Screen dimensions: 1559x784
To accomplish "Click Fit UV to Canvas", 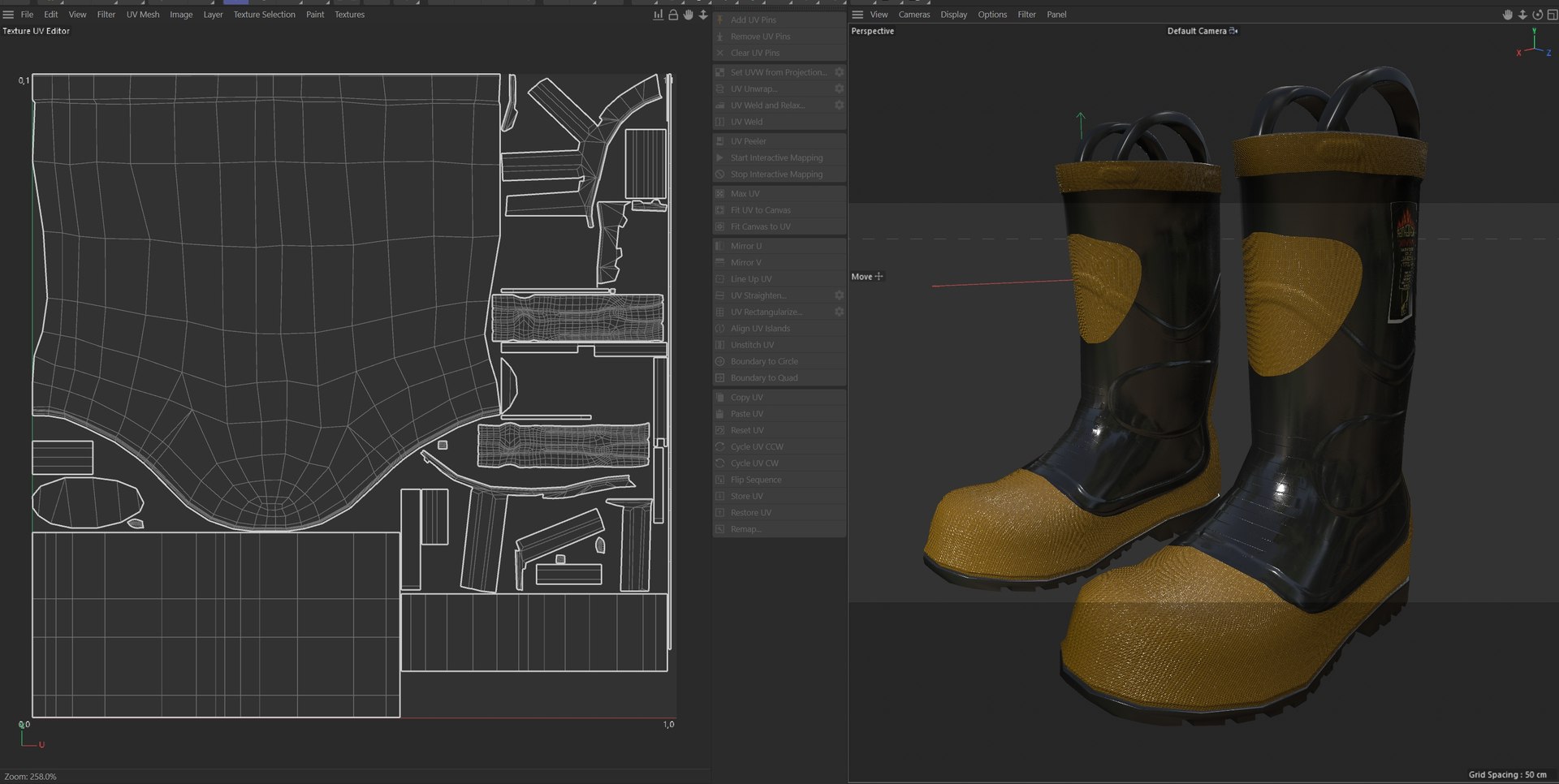I will tap(779, 210).
